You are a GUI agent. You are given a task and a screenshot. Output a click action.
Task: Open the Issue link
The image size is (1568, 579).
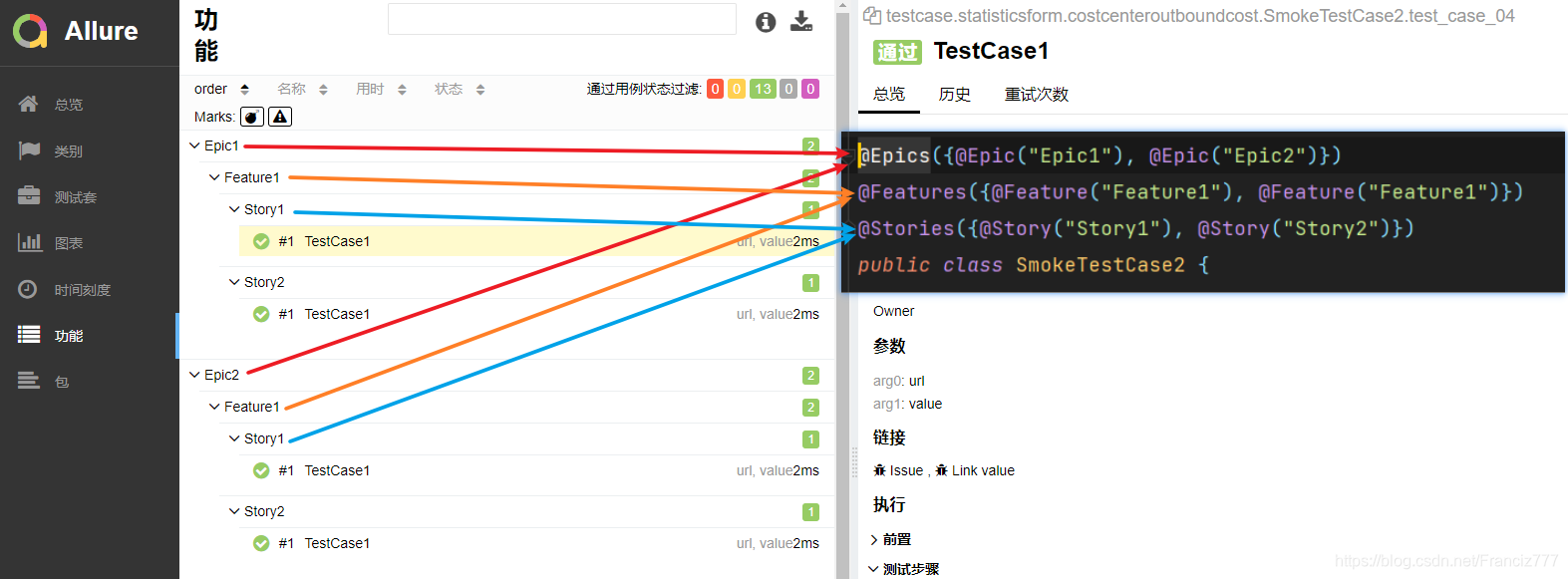pos(907,470)
